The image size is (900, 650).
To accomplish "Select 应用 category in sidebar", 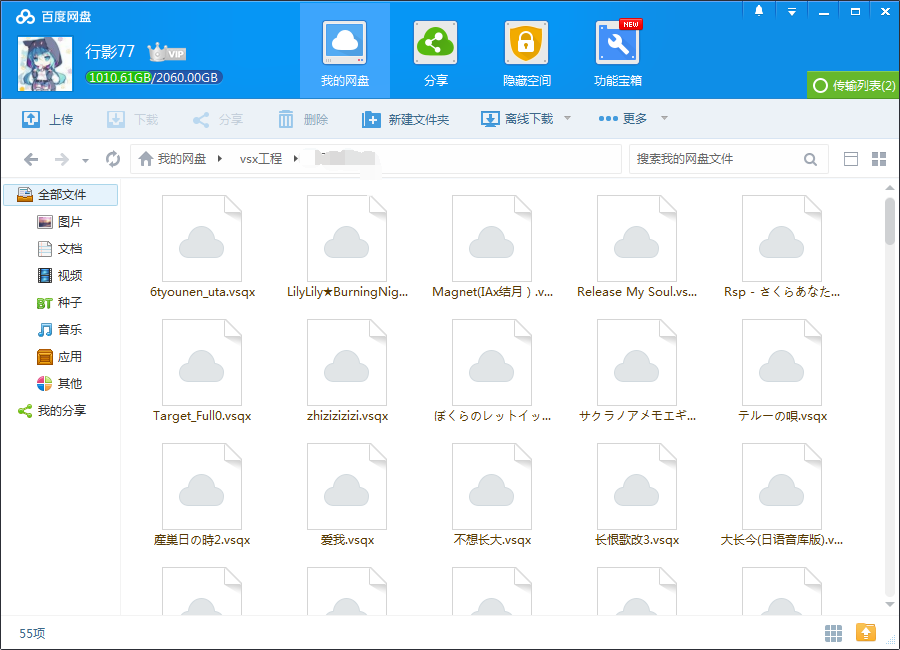I will click(61, 357).
